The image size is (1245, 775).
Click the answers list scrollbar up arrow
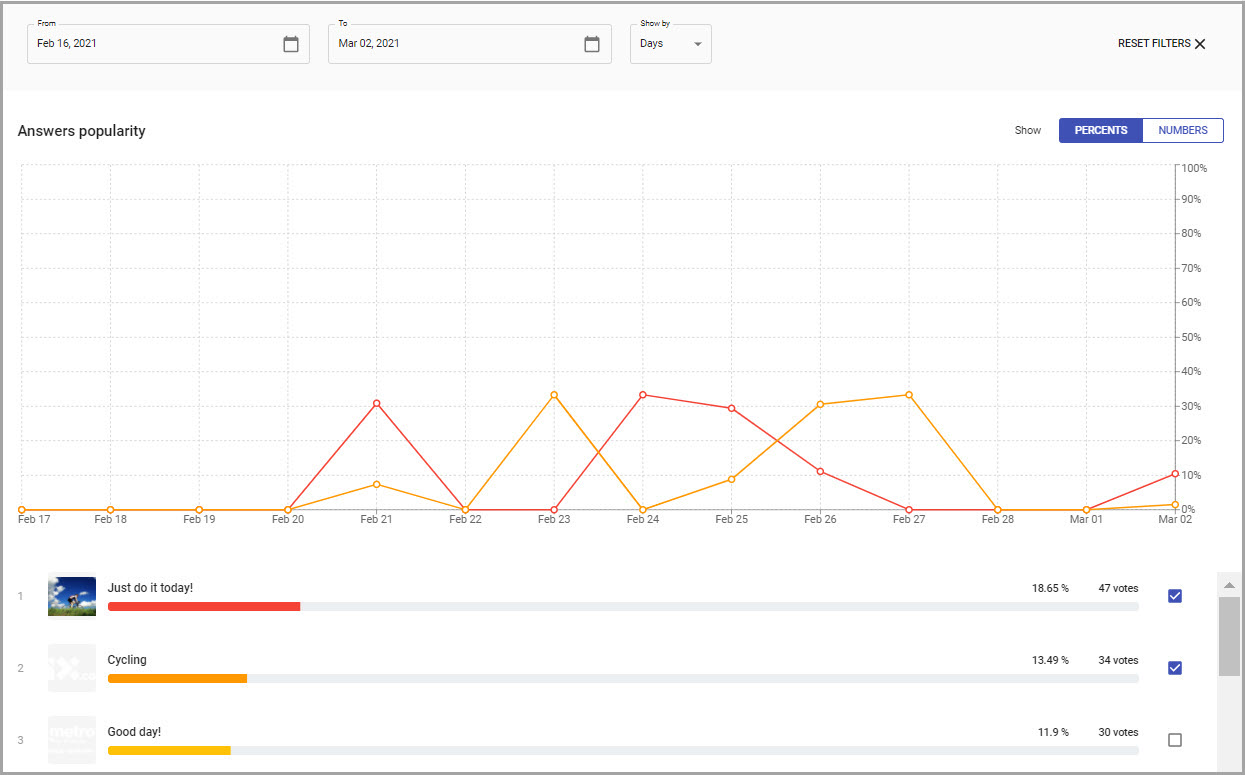coord(1229,585)
